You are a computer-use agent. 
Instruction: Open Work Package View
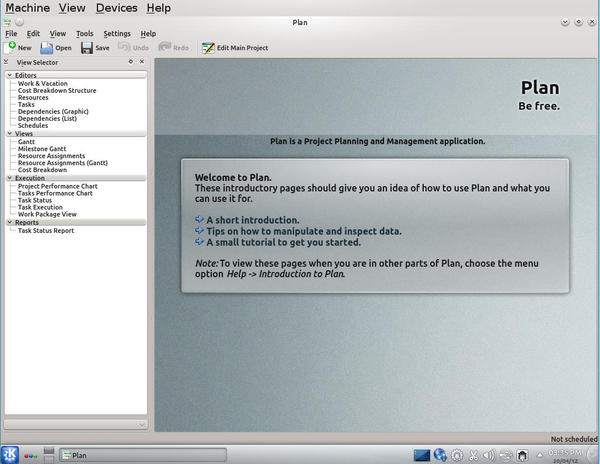point(47,214)
